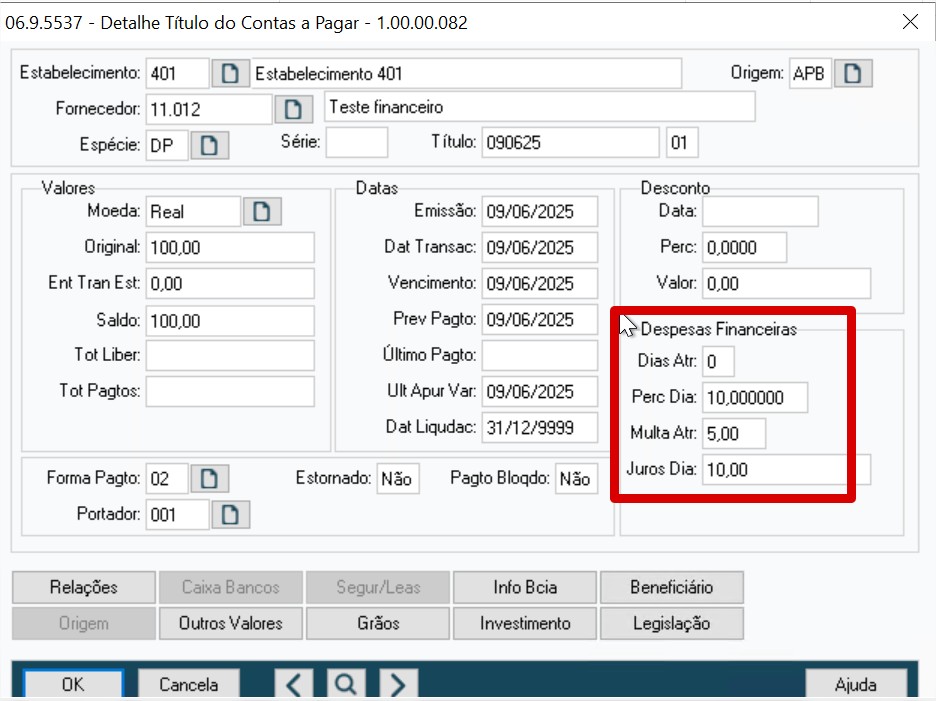Screen dimensions: 936x701
Task: Select the Perc Dia field 10,000000
Action: tap(755, 398)
